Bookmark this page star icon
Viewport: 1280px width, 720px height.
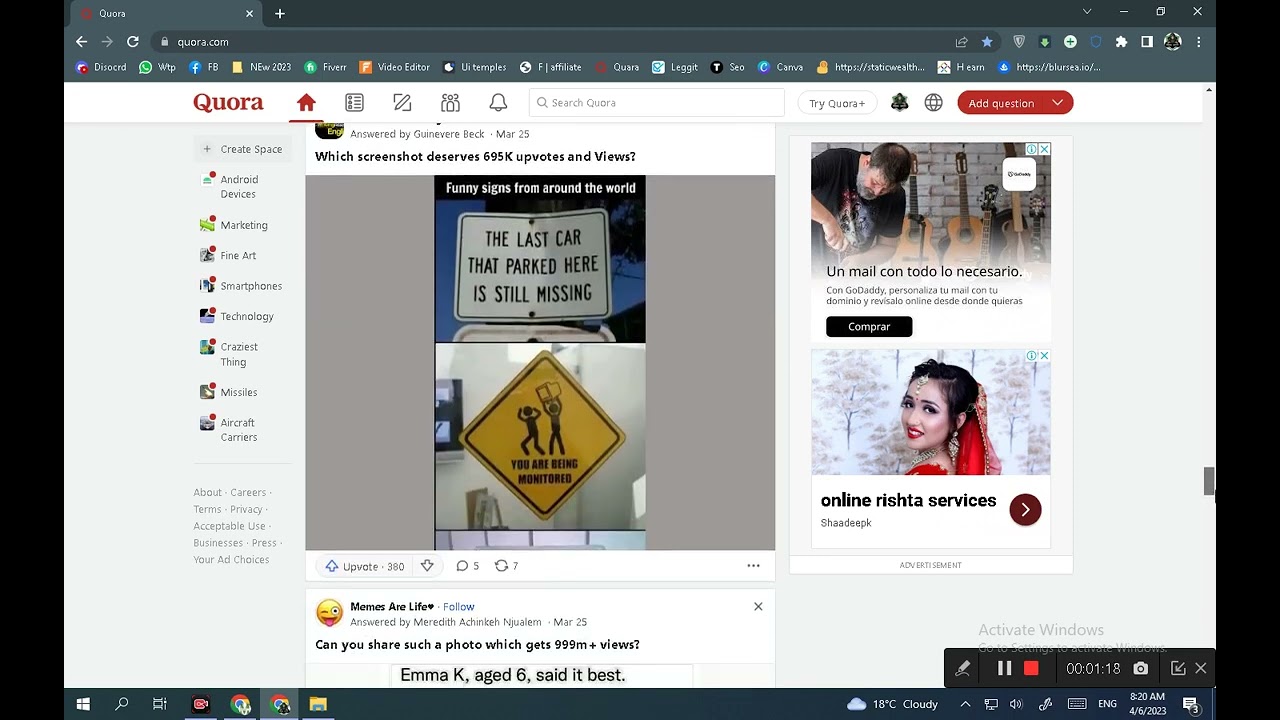pos(987,42)
